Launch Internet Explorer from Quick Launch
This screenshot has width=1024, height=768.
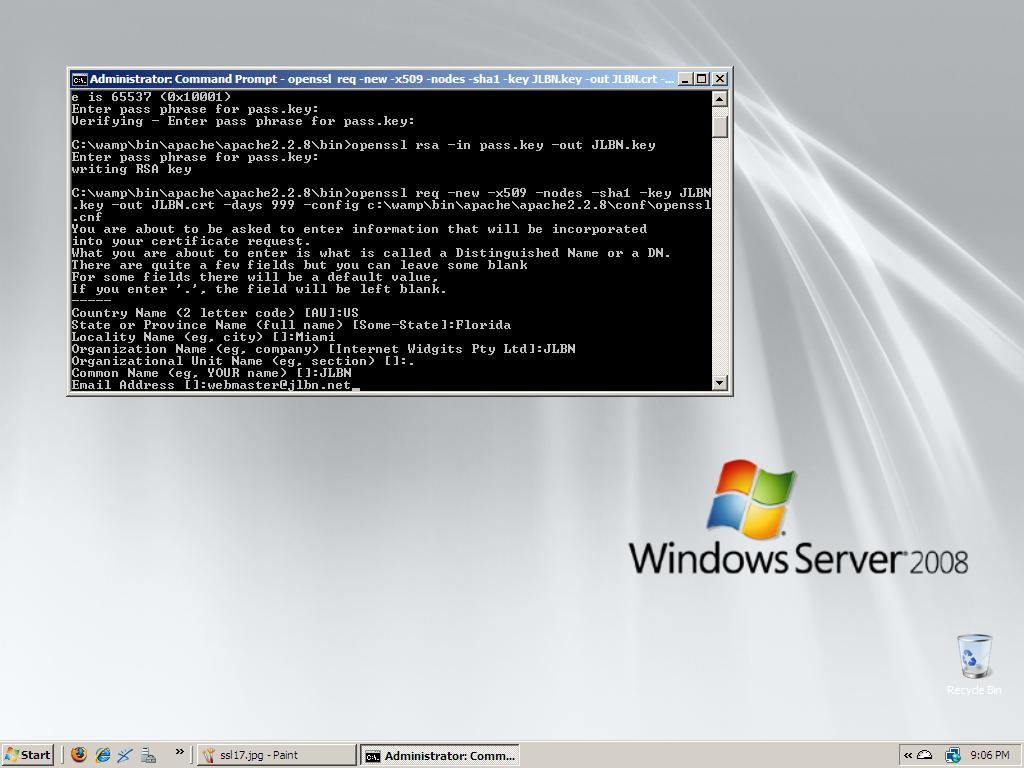(x=102, y=755)
